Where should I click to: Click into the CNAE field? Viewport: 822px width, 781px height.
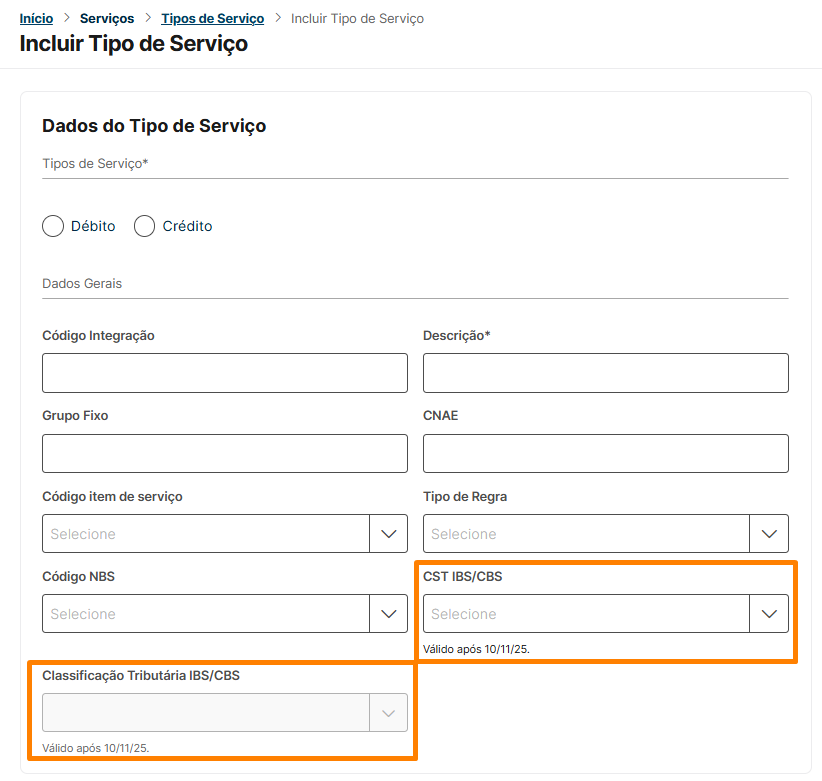pyautogui.click(x=605, y=453)
